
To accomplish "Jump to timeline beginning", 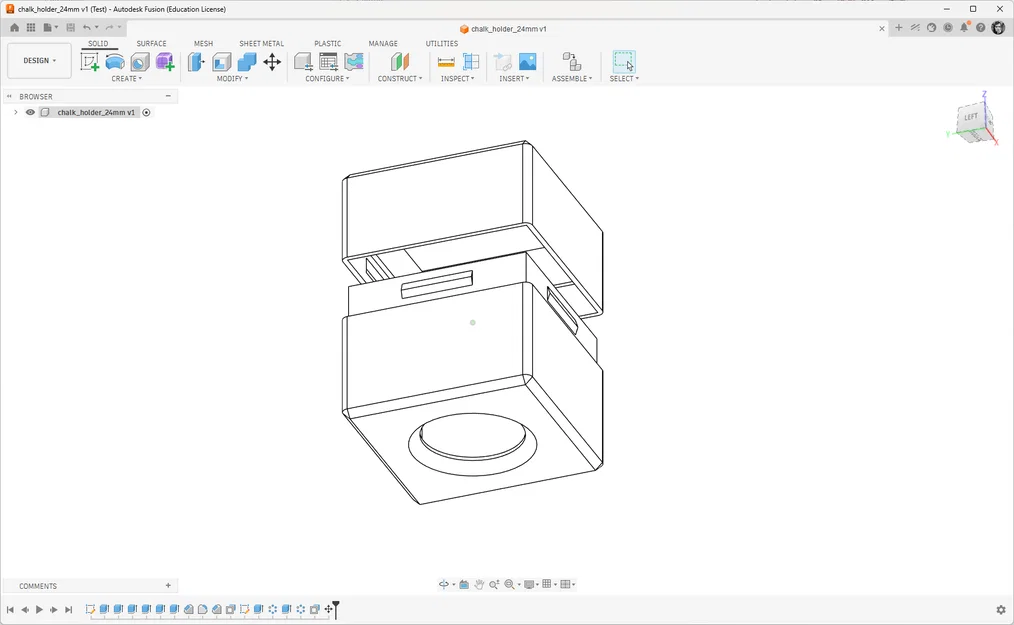I will pos(10,609).
